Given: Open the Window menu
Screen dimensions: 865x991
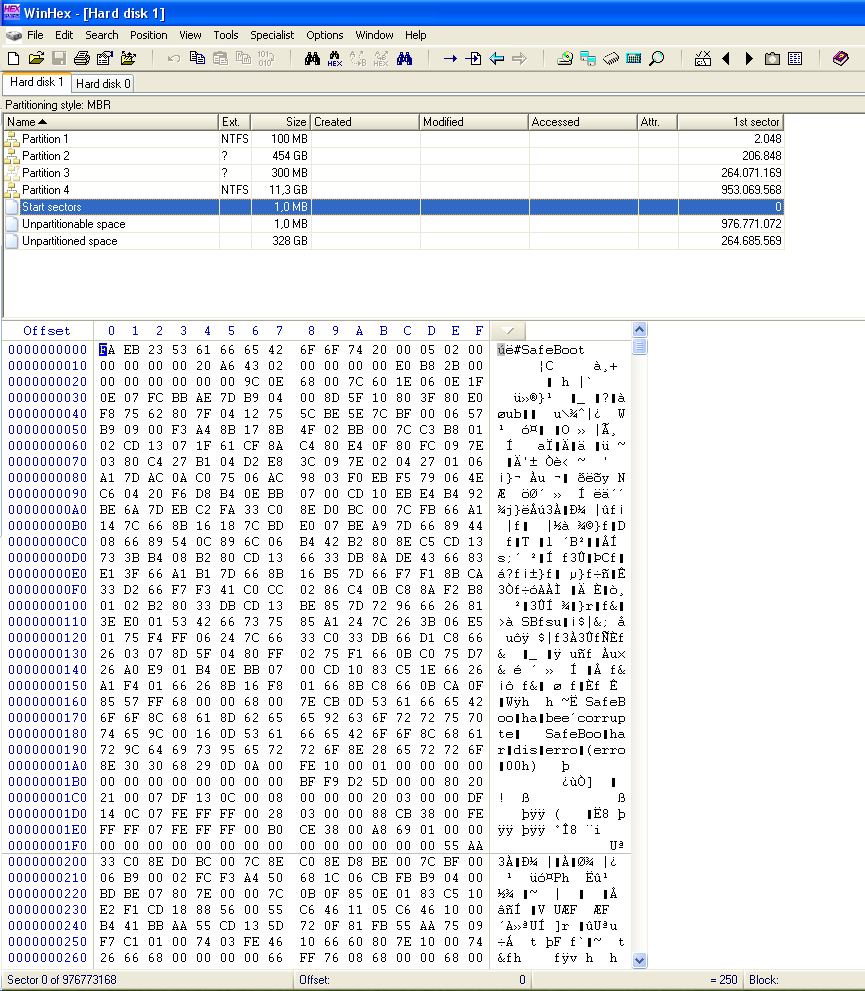Looking at the screenshot, I should 374,35.
